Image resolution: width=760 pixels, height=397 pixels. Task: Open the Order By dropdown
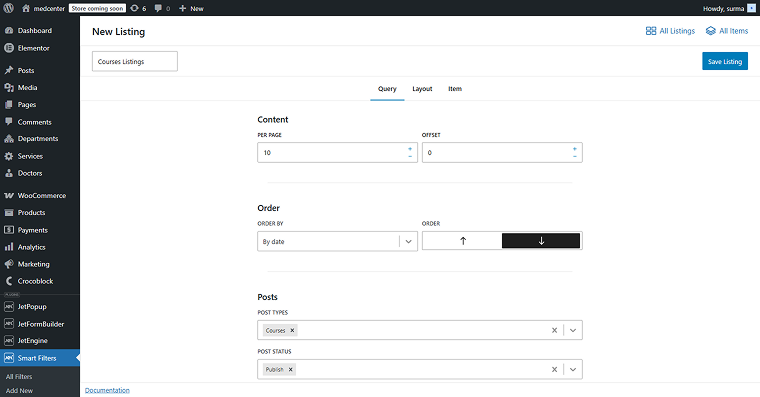point(337,241)
